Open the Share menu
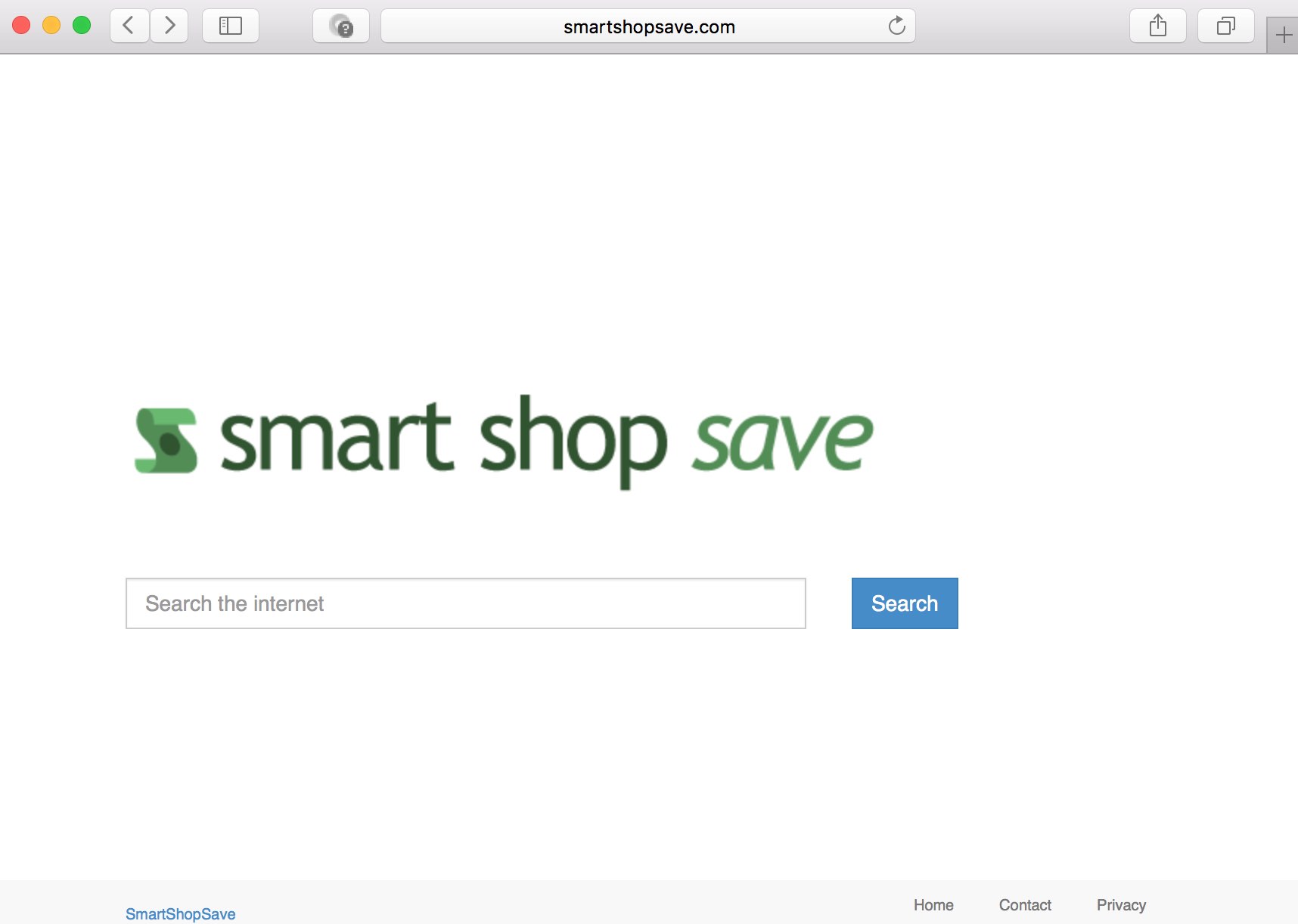 [1157, 26]
